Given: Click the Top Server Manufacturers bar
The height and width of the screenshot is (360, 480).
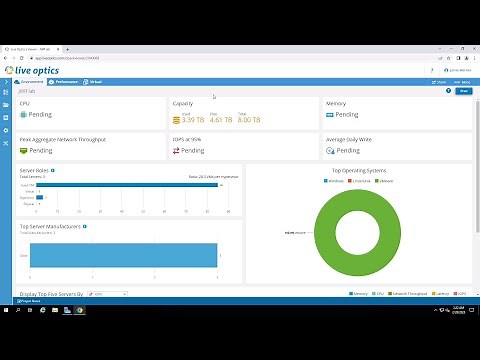Looking at the screenshot, I should [x=123, y=255].
